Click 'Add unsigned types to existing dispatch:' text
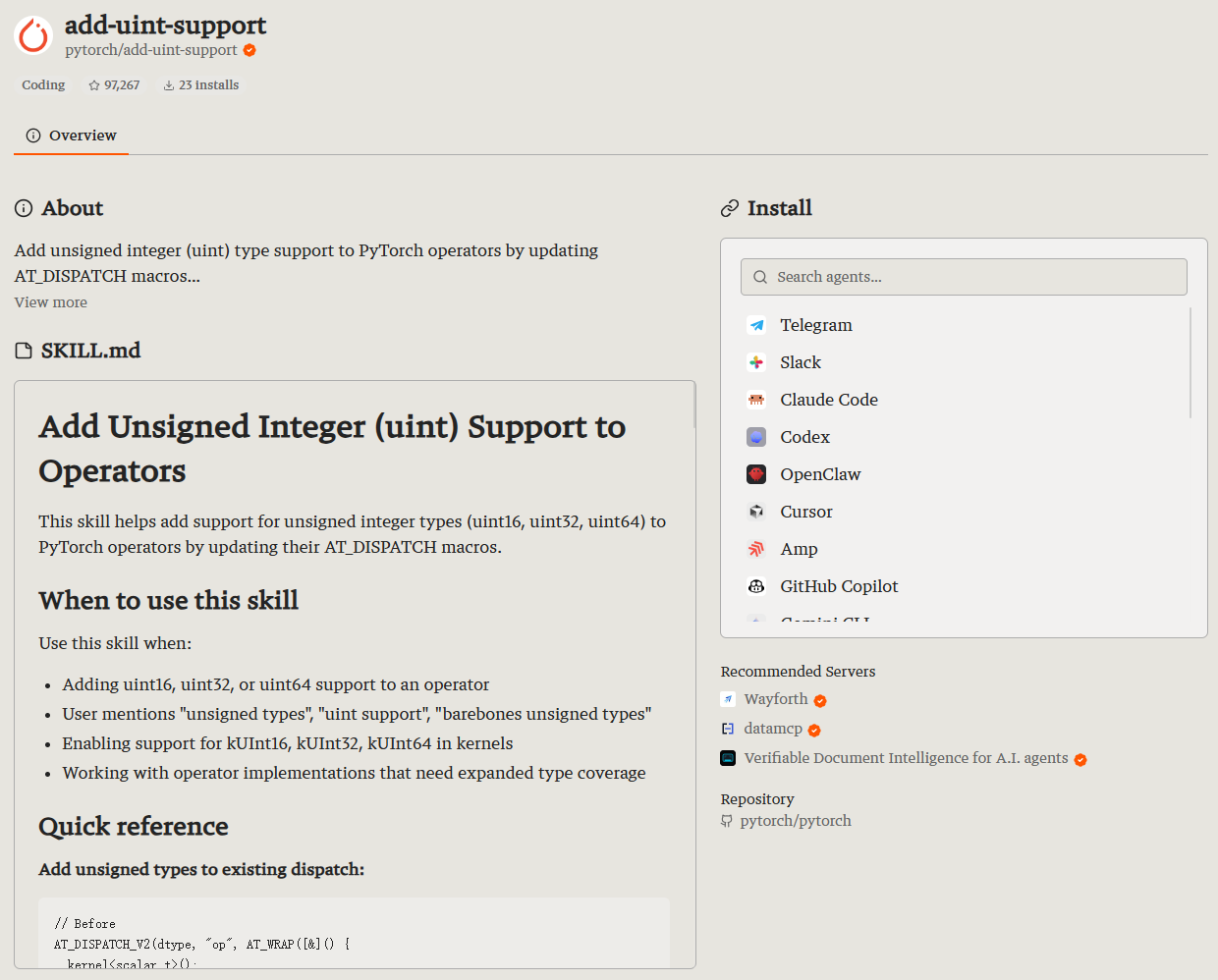 pos(201,869)
